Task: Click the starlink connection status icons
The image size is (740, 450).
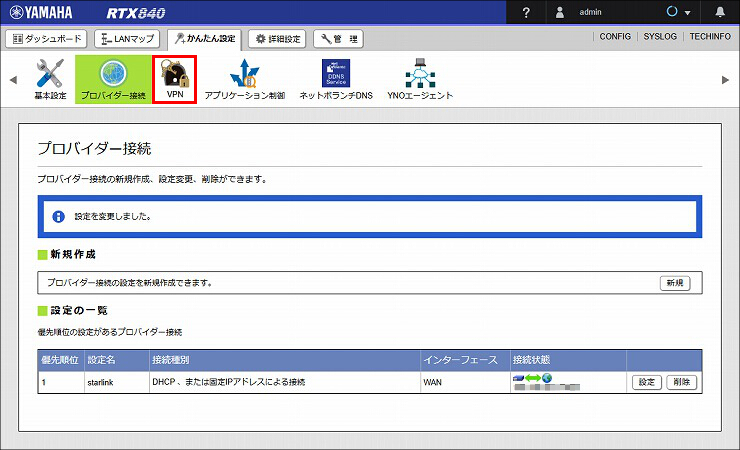Action: tap(532, 378)
